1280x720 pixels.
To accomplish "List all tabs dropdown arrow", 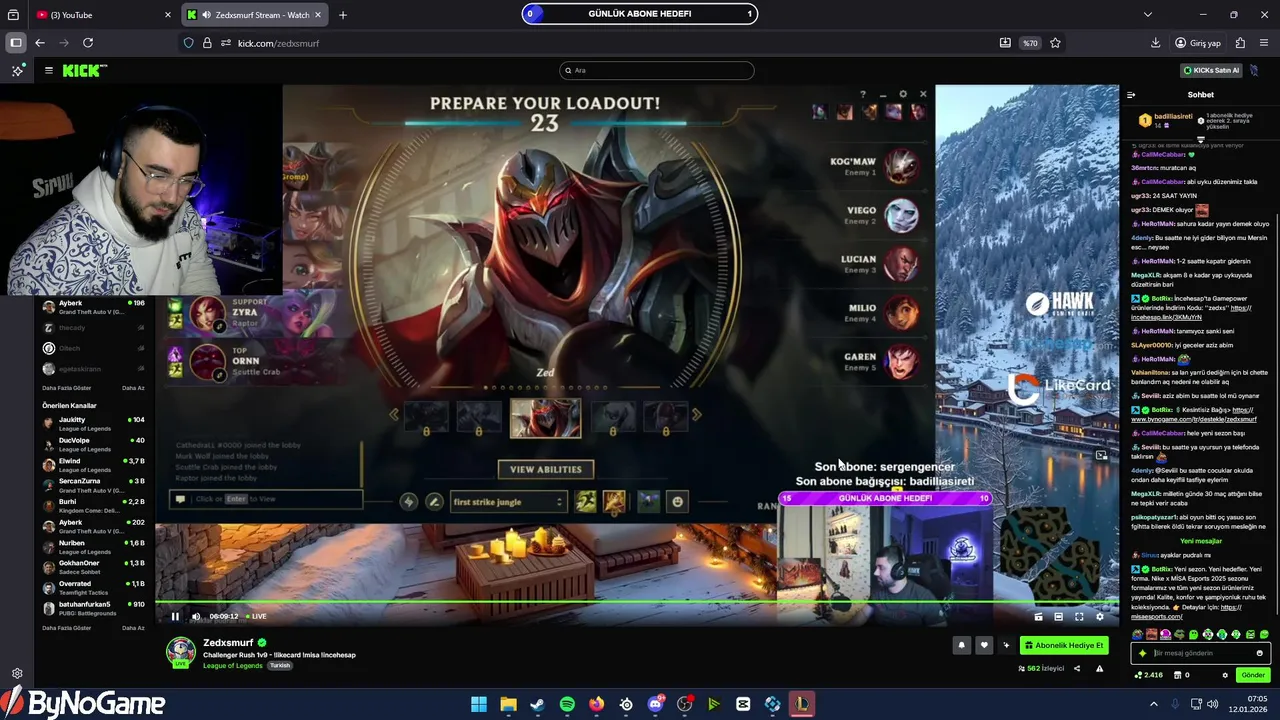I will (1148, 15).
